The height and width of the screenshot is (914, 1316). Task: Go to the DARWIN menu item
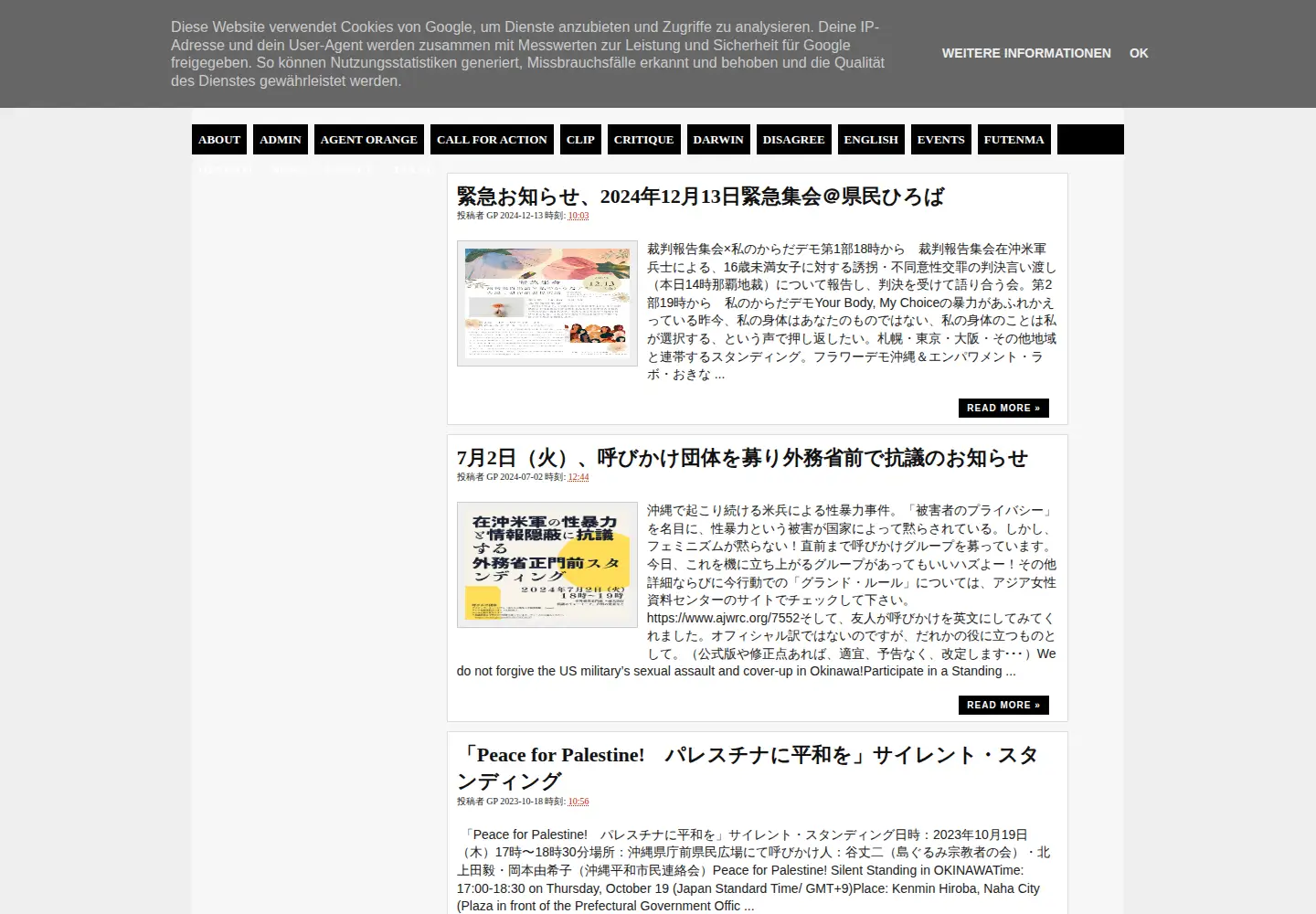[x=718, y=140]
